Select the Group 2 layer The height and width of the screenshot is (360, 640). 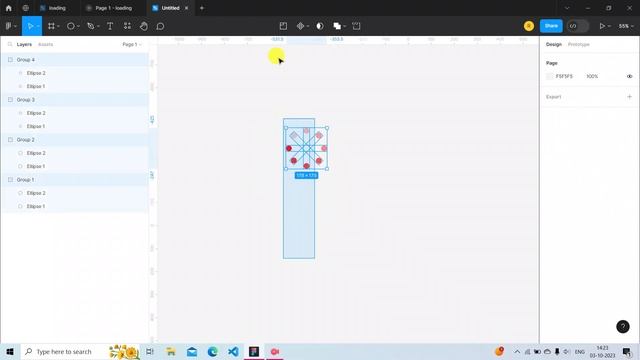point(74,140)
